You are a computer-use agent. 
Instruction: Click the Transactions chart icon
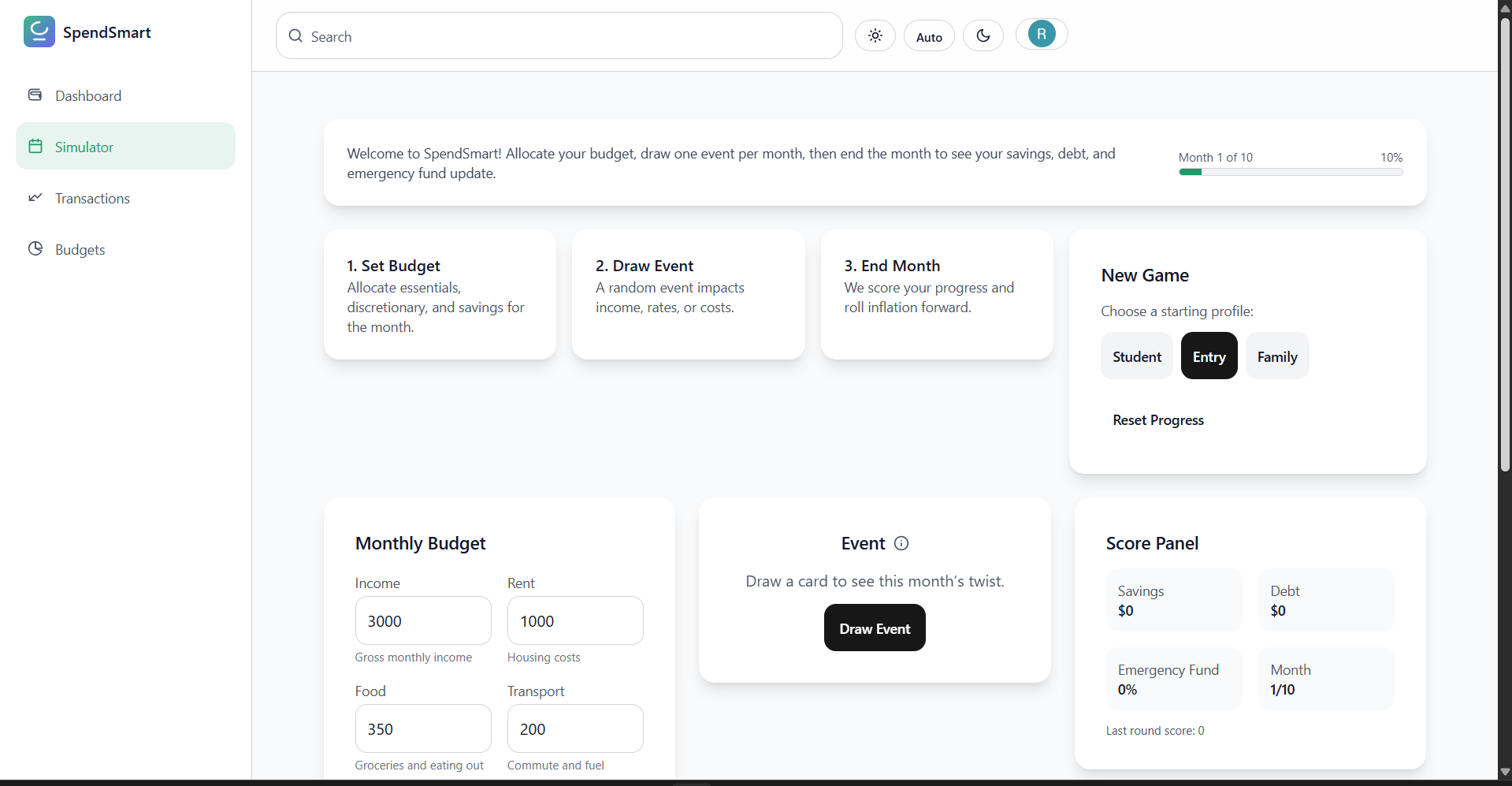pos(35,197)
